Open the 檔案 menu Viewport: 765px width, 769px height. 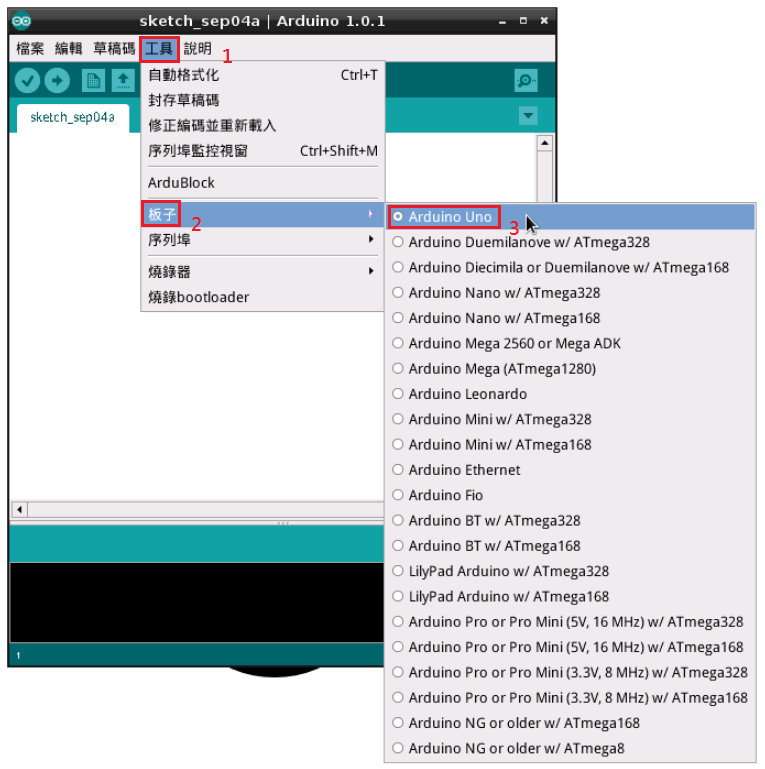30,49
